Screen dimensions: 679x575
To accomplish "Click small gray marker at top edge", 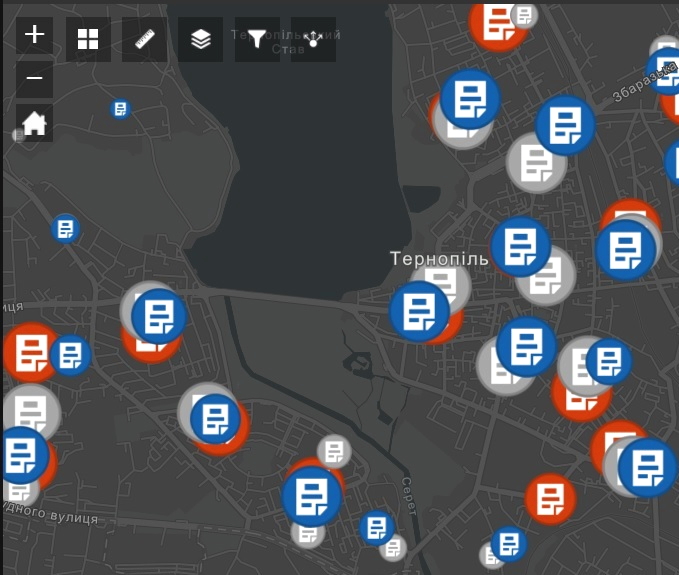I will 523,15.
